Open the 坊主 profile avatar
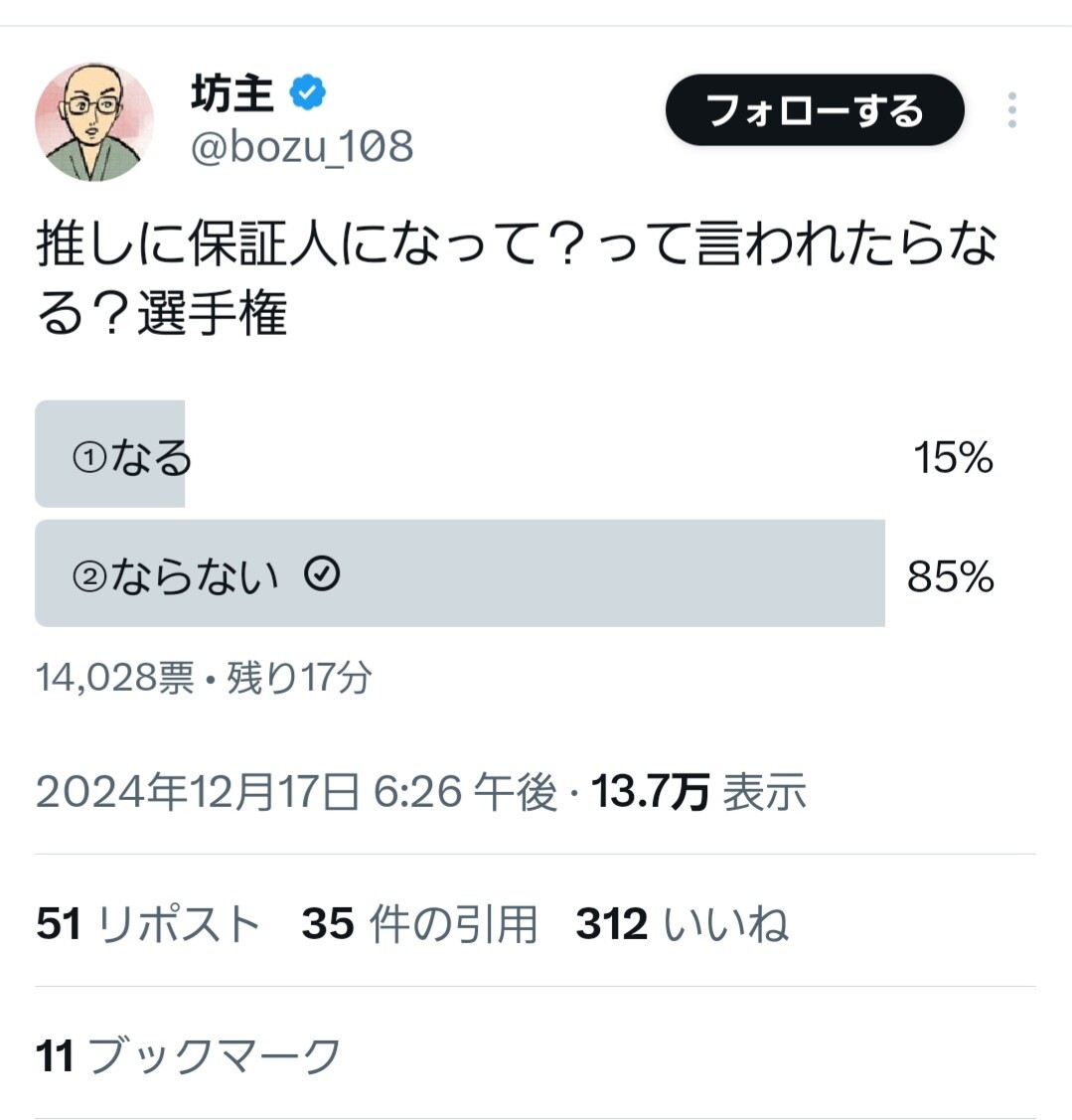 (94, 121)
